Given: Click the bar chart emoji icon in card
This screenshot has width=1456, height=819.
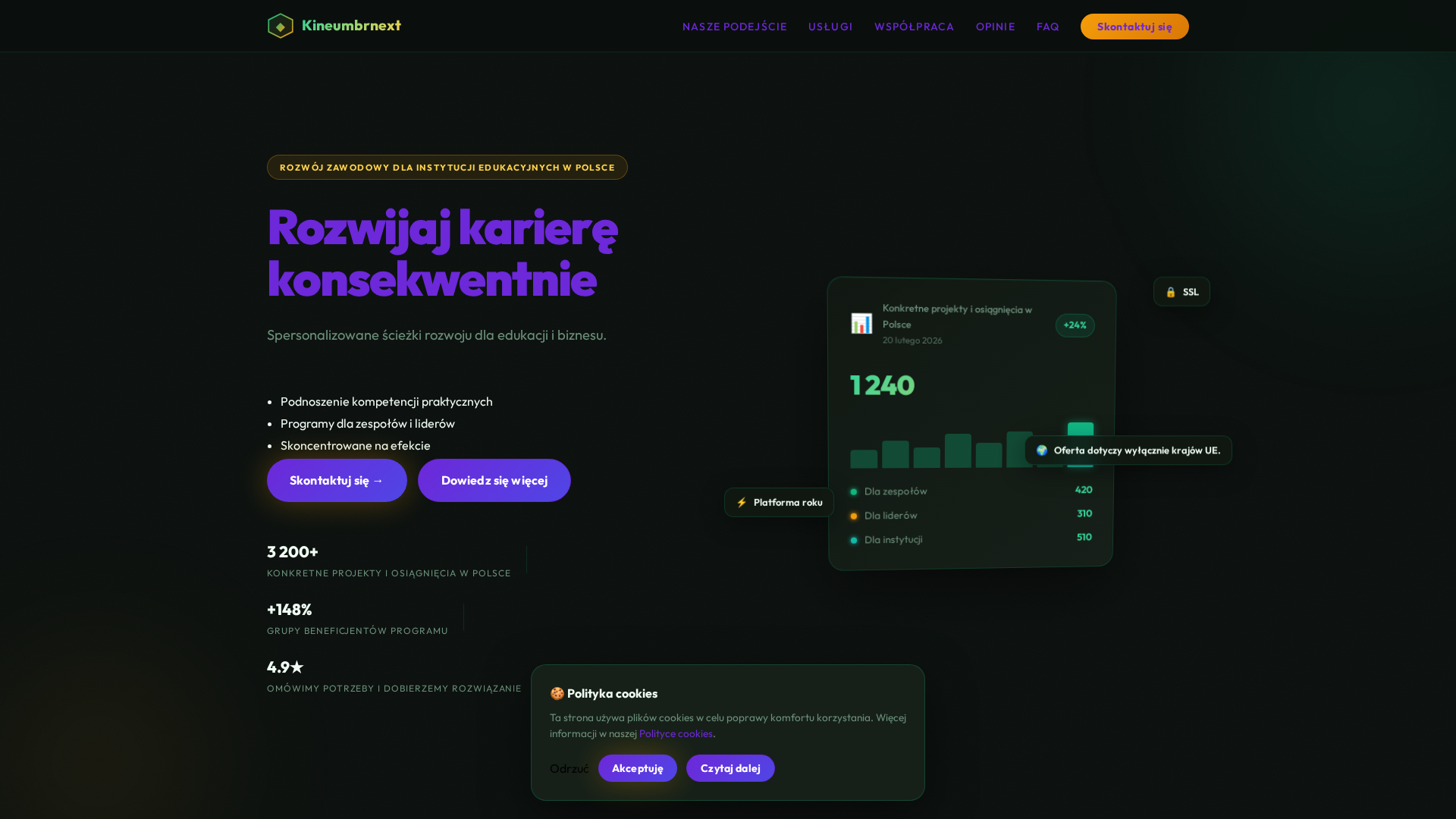Looking at the screenshot, I should coord(861,324).
